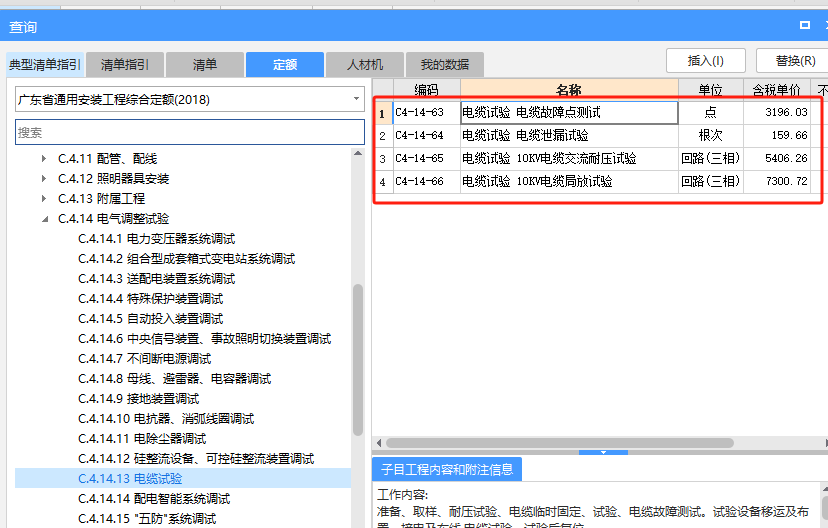Click the 替换(R) button

pos(794,61)
